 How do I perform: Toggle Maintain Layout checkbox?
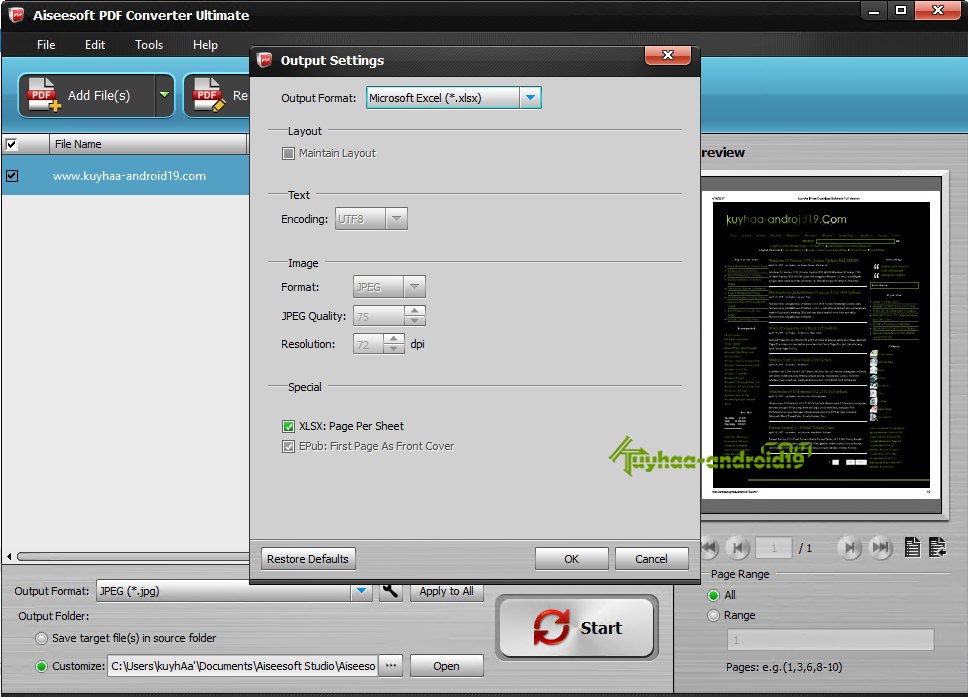pos(288,153)
